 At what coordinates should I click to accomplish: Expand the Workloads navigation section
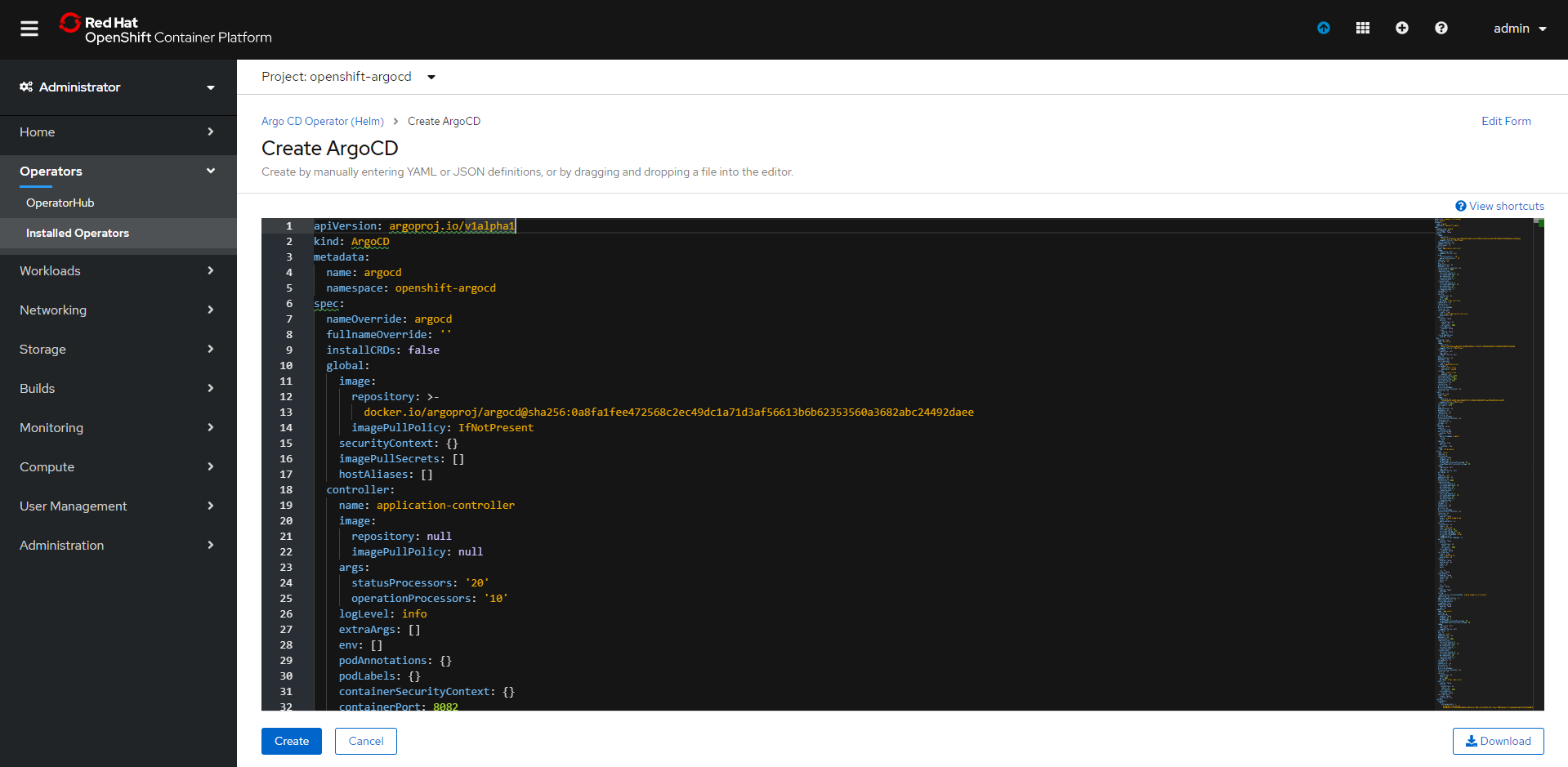(x=118, y=270)
